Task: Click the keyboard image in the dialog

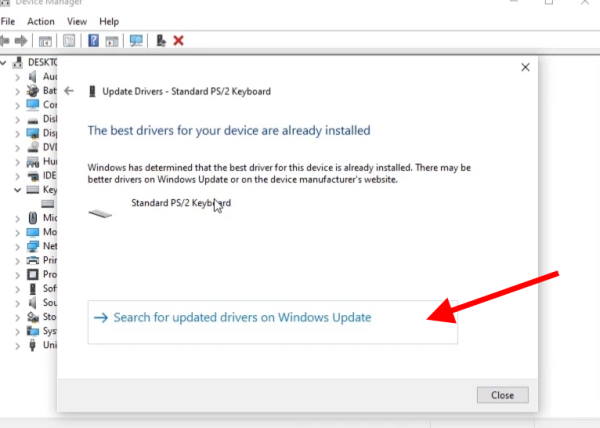Action: coord(100,213)
